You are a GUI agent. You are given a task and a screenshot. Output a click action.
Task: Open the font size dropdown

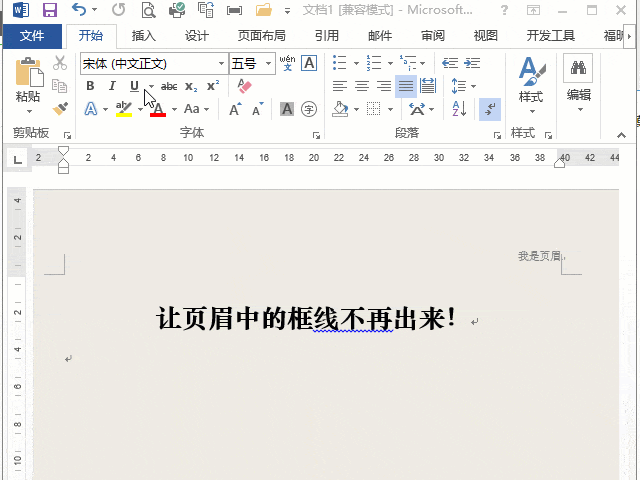[268, 63]
